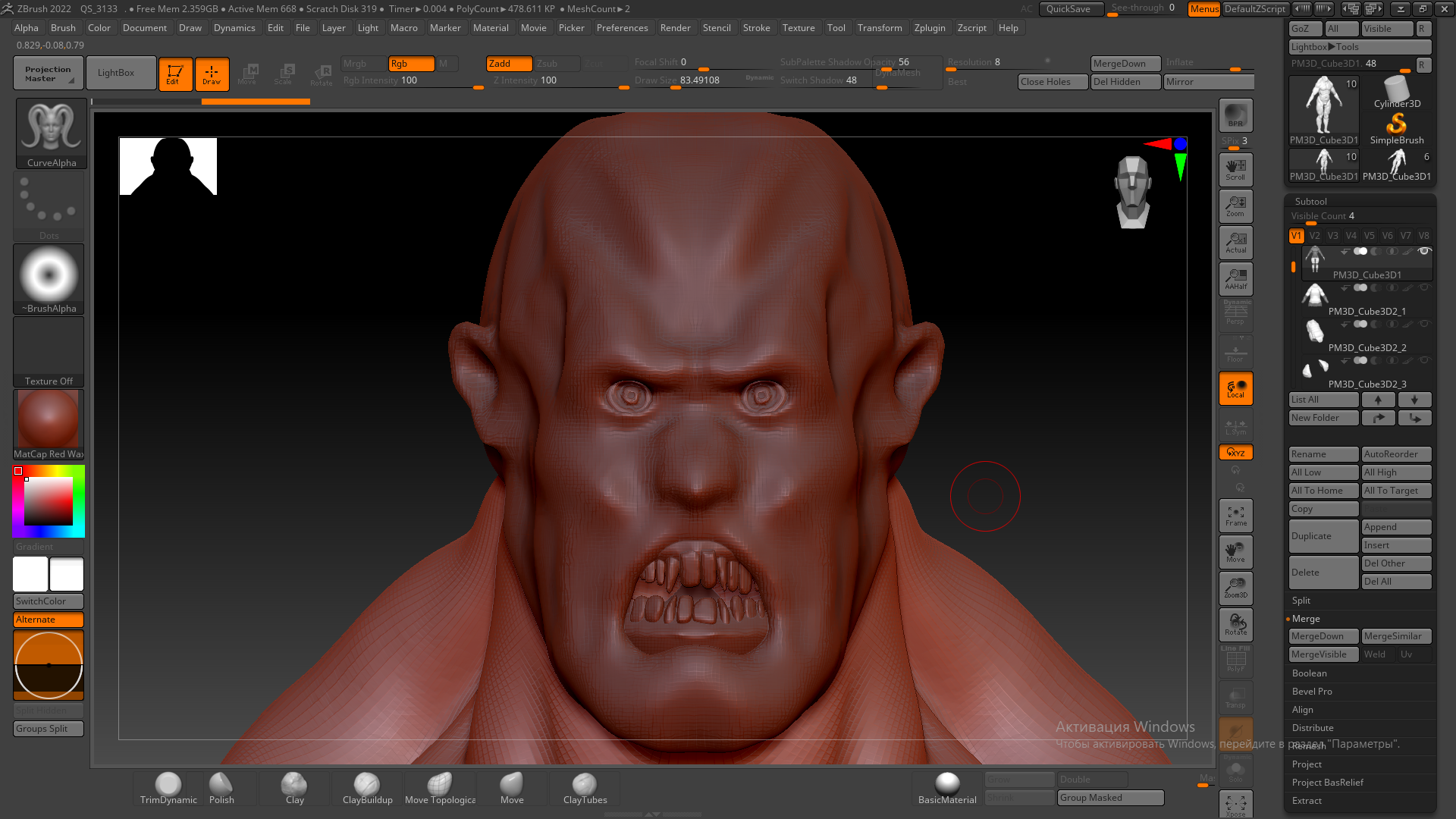The width and height of the screenshot is (1456, 819).
Task: Toggle Zadd sculpt mode
Action: [509, 64]
